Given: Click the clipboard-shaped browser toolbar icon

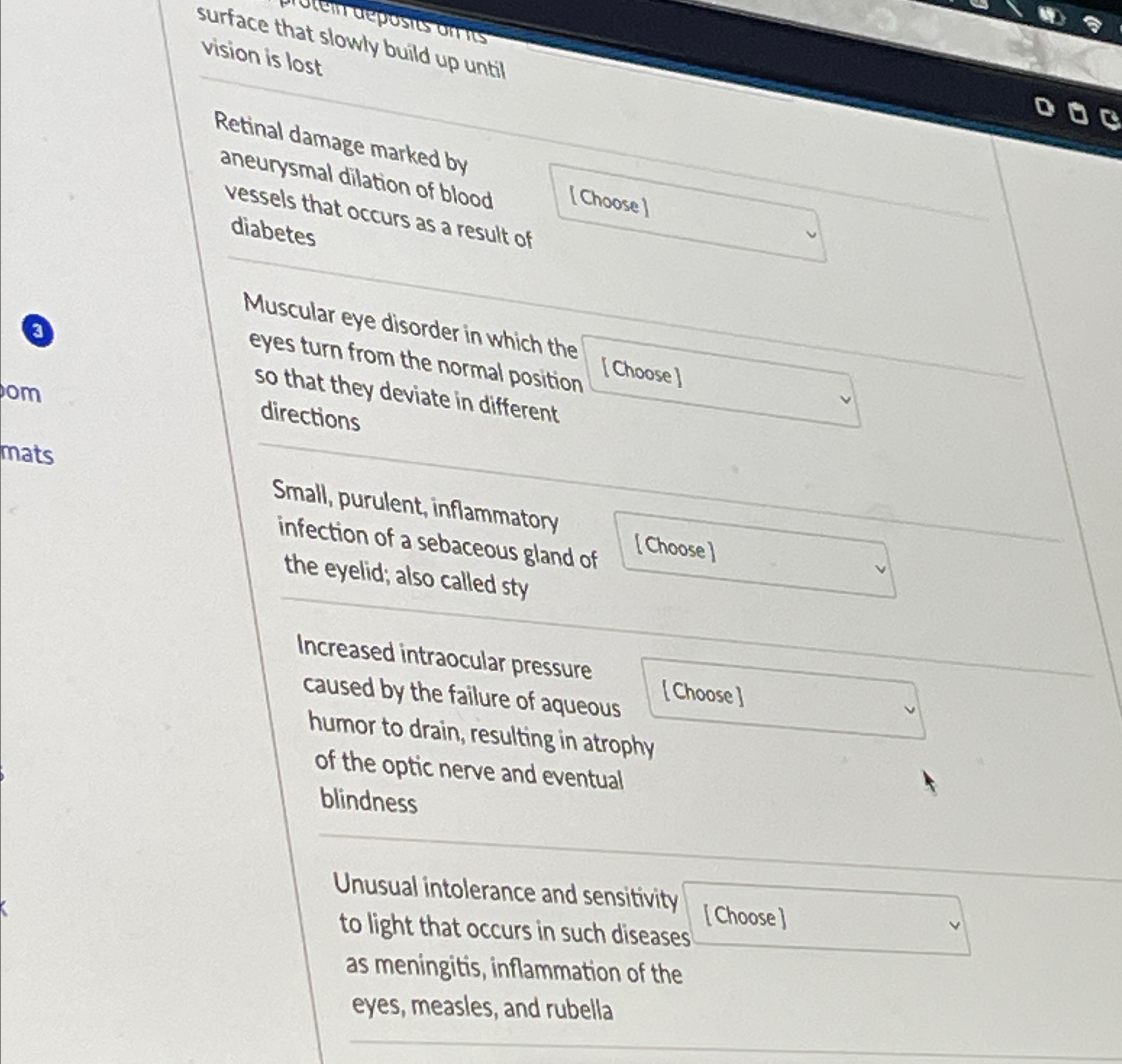Looking at the screenshot, I should (1078, 113).
